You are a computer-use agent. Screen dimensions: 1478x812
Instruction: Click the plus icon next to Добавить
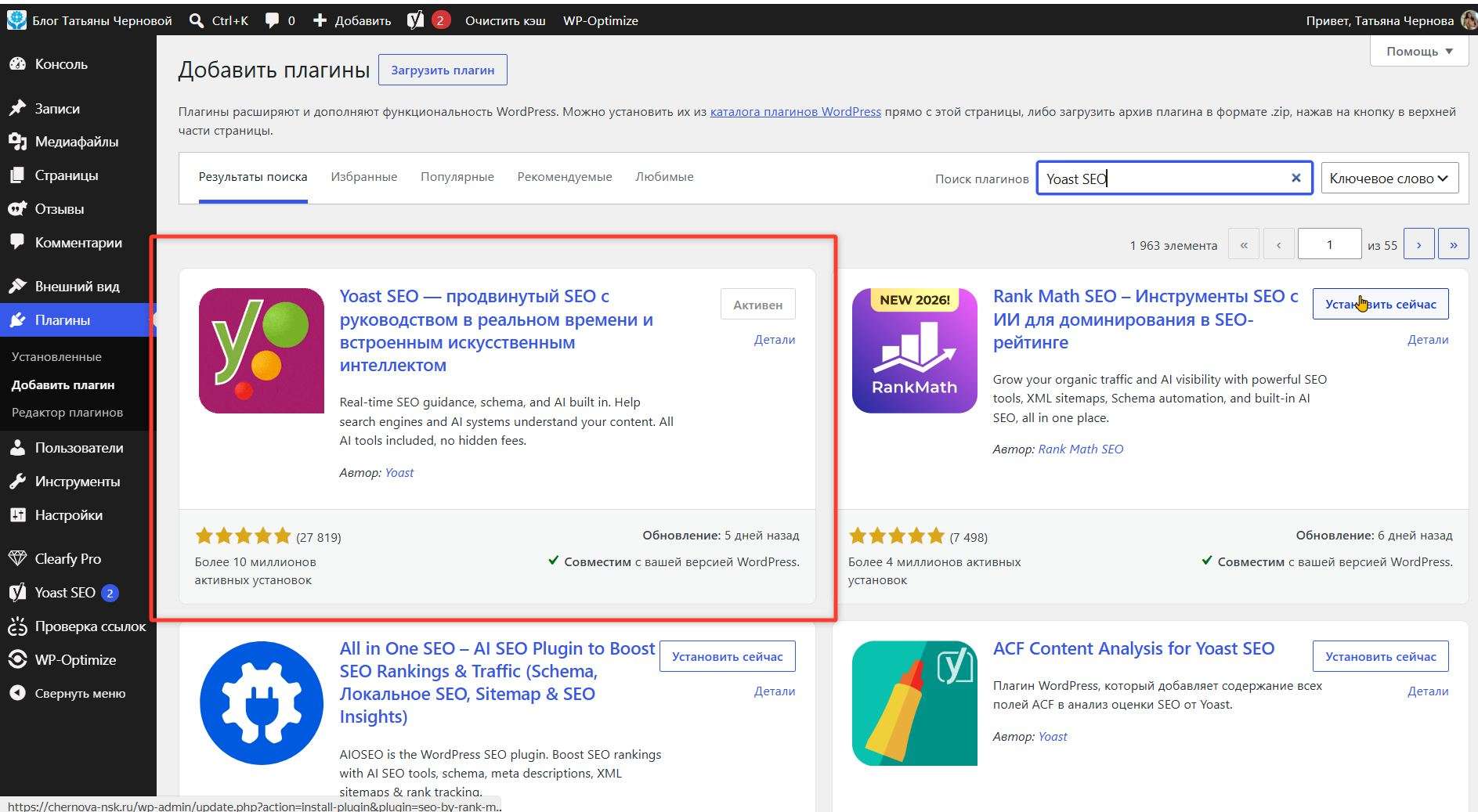point(320,20)
